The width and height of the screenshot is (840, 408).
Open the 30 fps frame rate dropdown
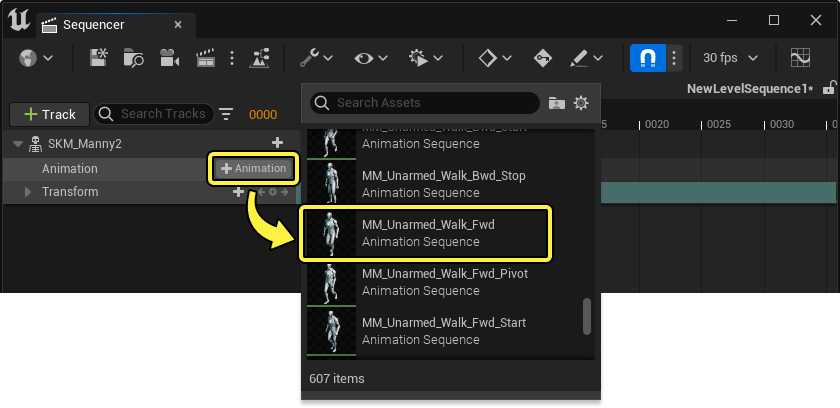click(730, 58)
